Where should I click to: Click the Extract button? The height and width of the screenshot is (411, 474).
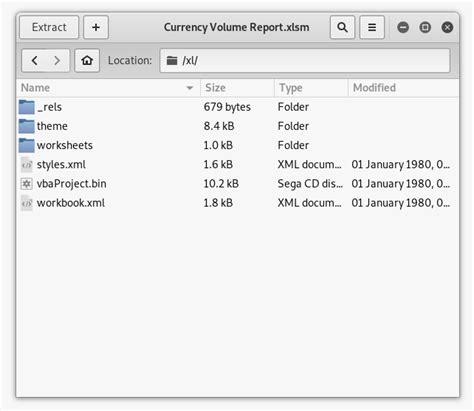49,27
